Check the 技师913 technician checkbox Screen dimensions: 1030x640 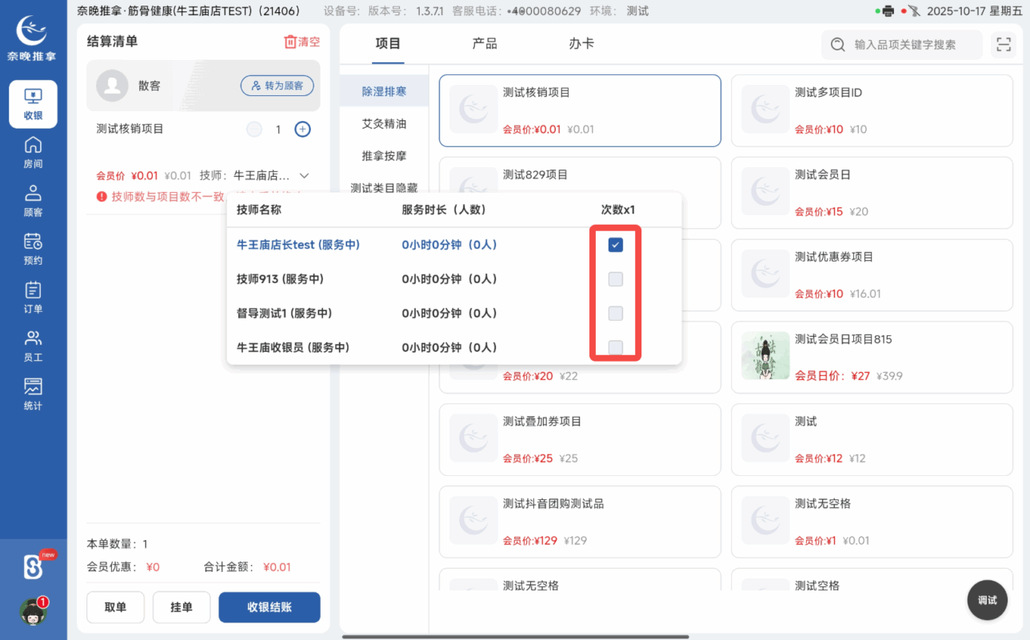pos(615,279)
